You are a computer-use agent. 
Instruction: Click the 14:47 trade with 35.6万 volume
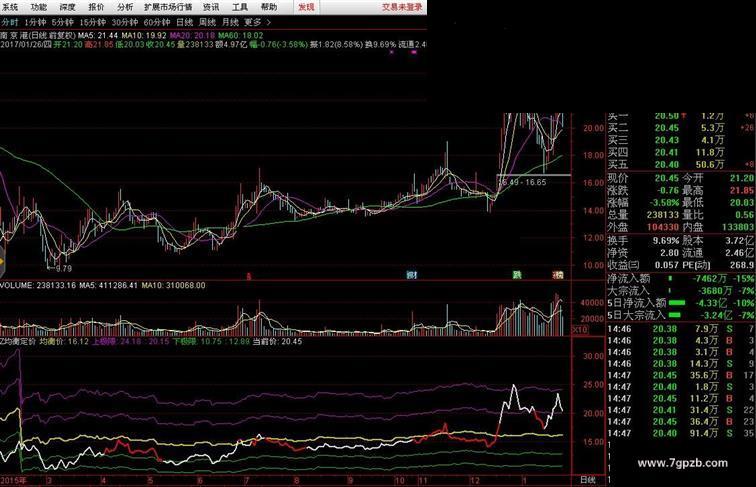point(680,375)
